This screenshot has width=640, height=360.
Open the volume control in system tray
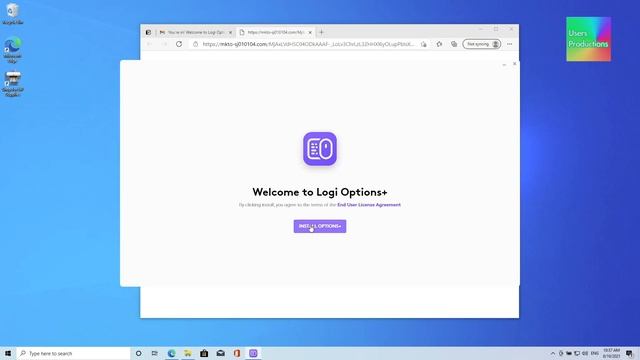585,353
